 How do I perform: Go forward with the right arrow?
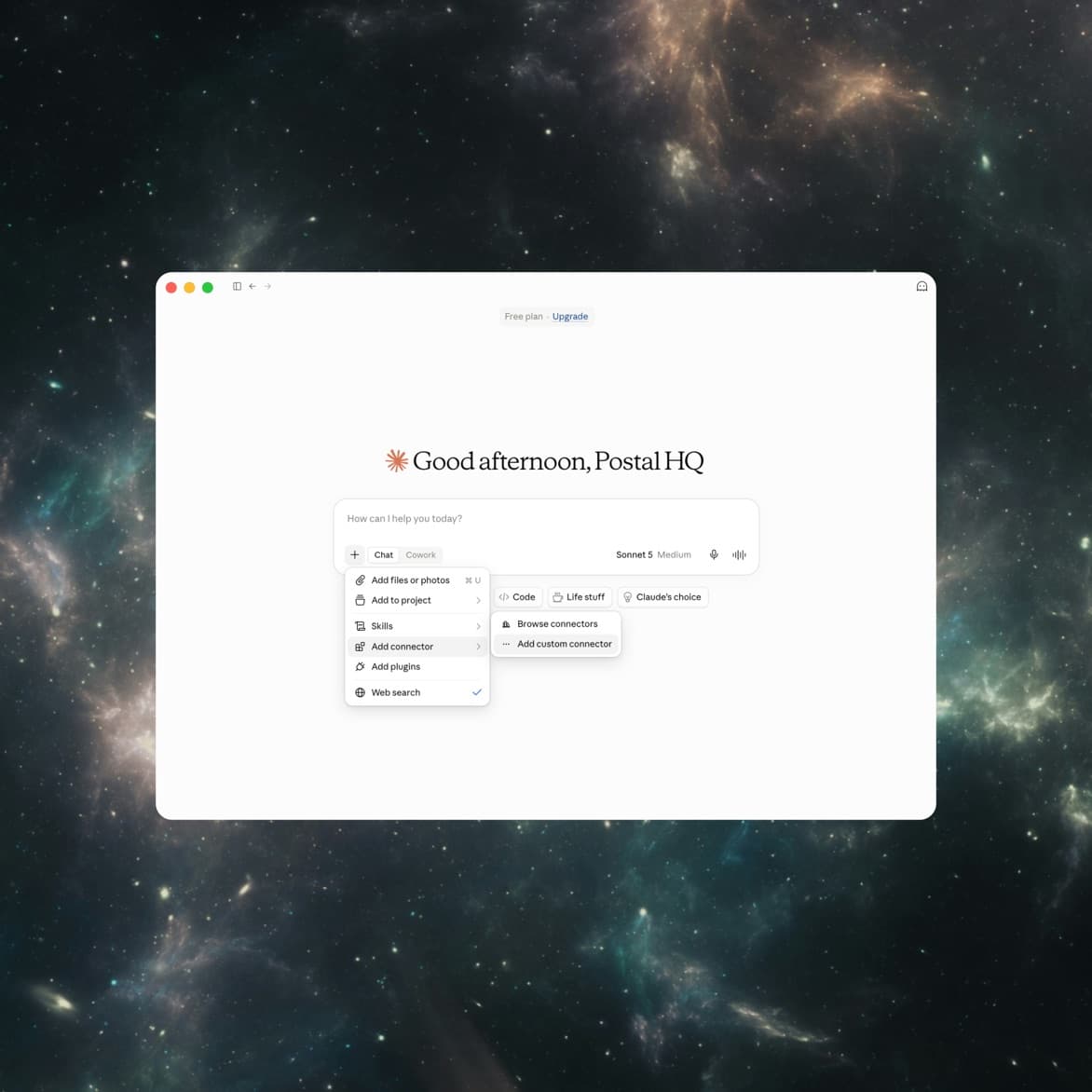click(x=267, y=286)
